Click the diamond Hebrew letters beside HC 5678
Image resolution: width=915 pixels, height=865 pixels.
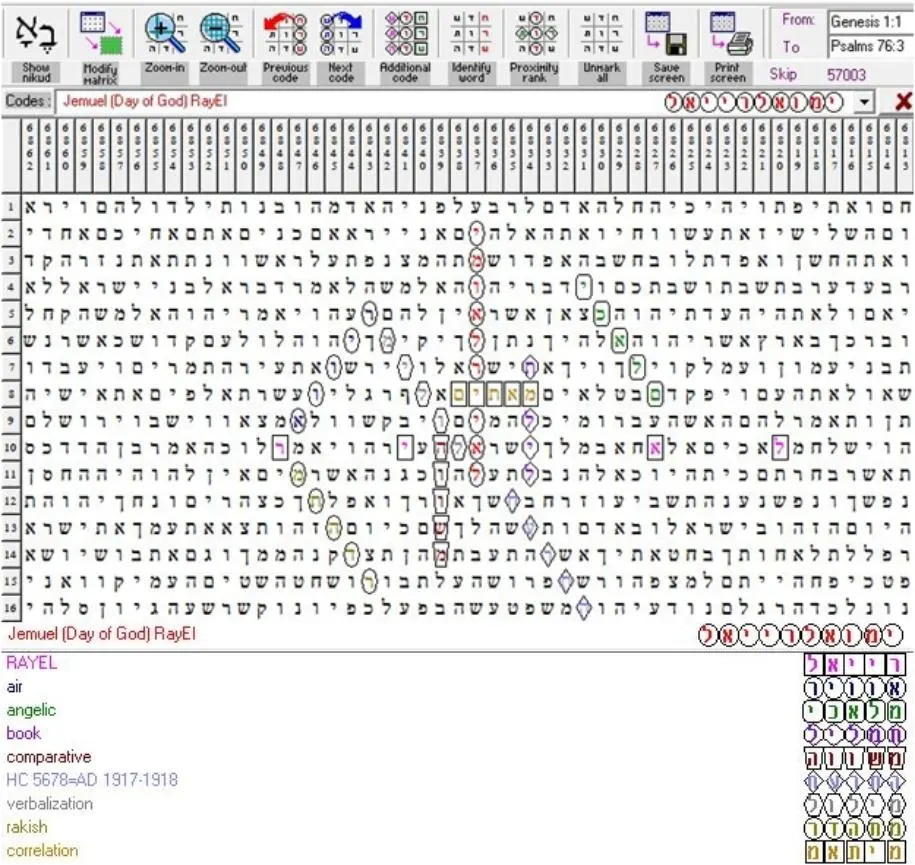tap(855, 782)
